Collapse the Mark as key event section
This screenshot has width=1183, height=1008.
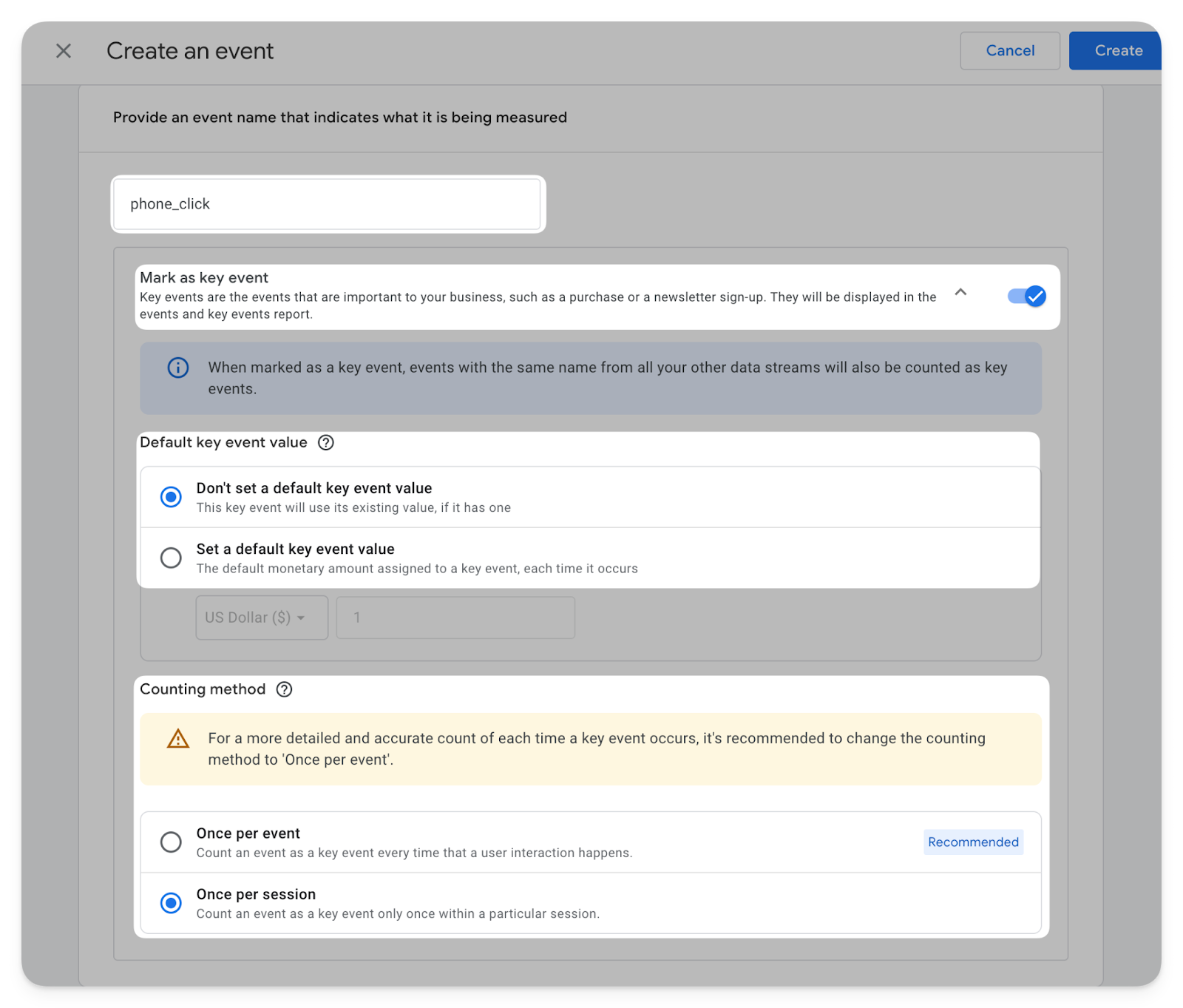click(x=960, y=292)
